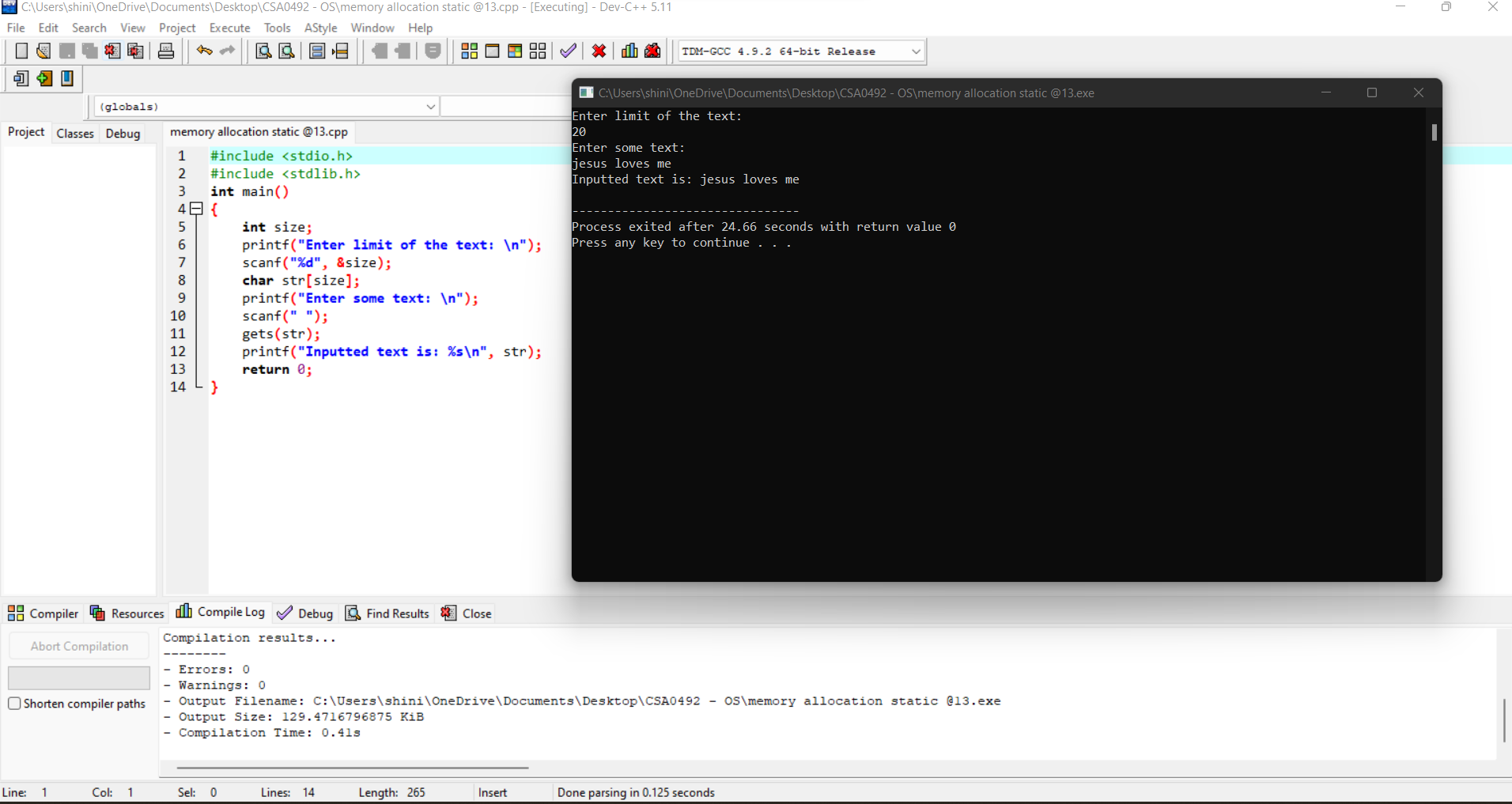Open an existing file using the toolbar icon

[x=42, y=51]
